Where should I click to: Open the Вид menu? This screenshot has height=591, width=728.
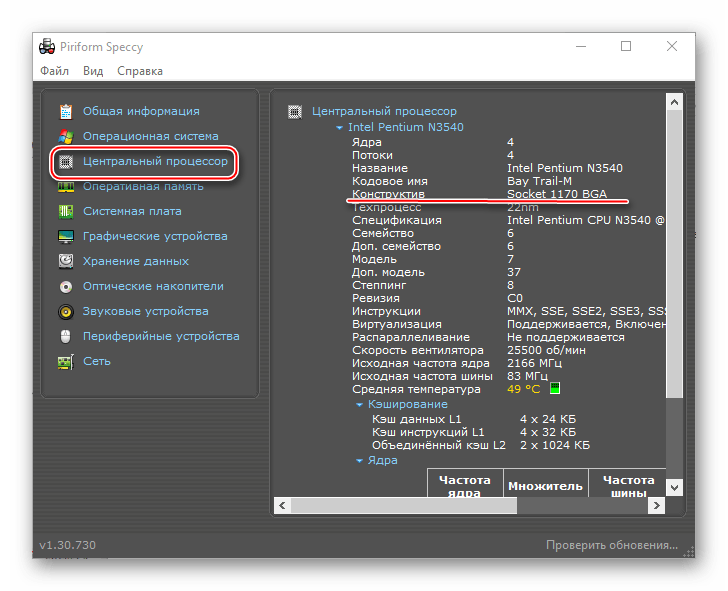point(93,71)
